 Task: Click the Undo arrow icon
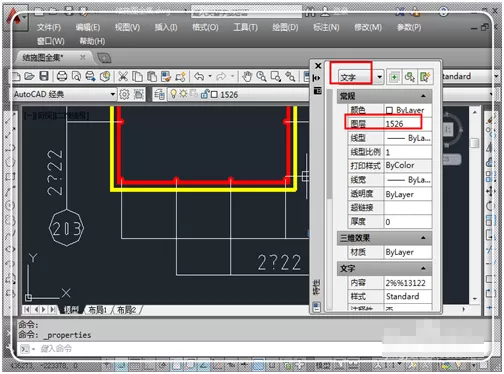(199, 76)
